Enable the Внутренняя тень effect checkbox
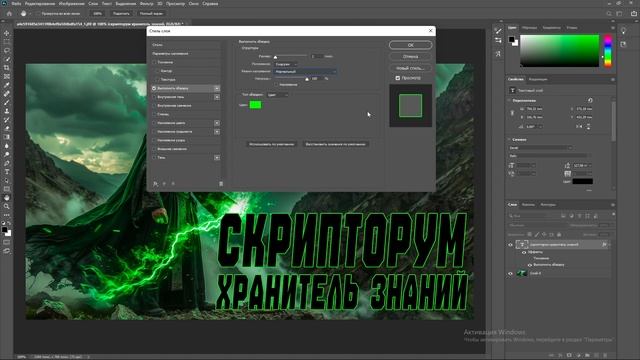 pyautogui.click(x=154, y=97)
